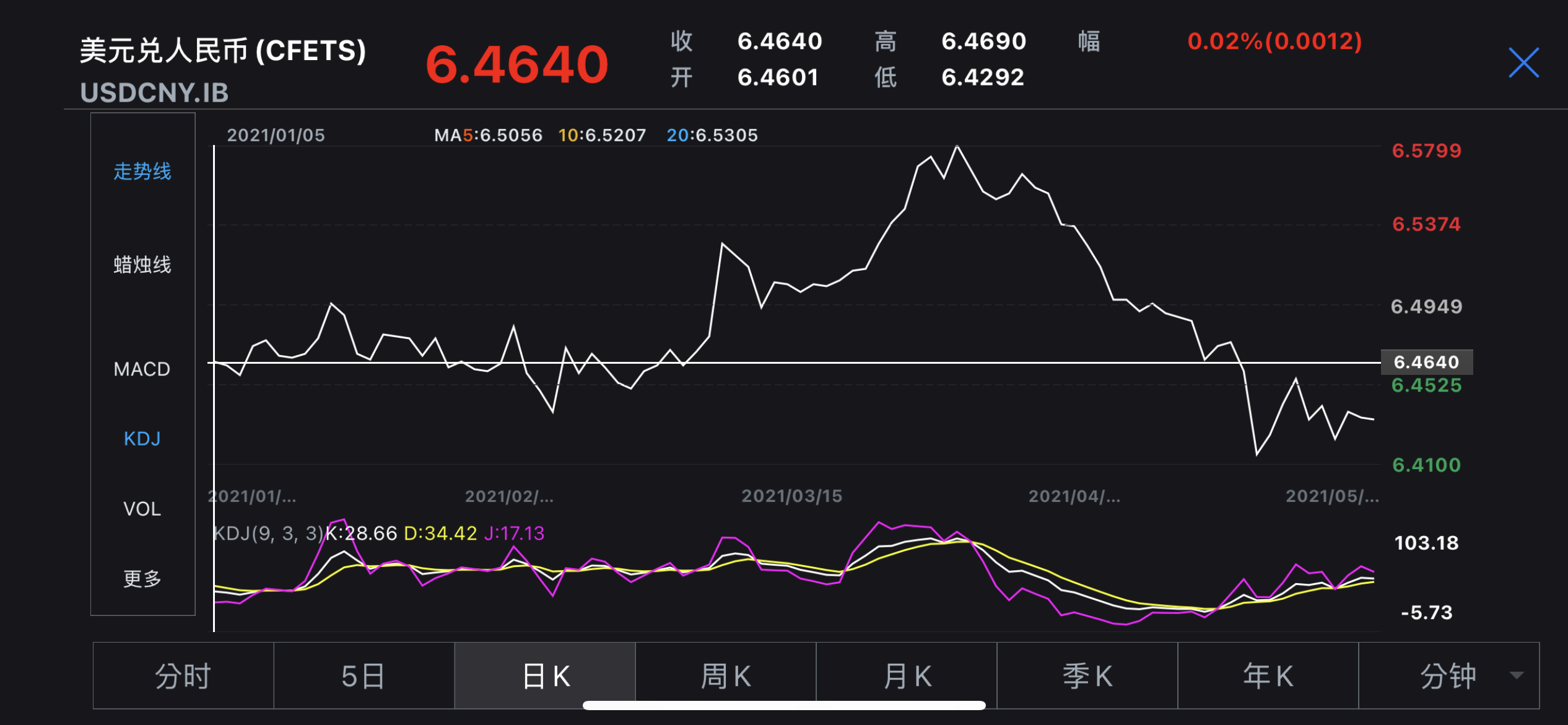Select the 季K quarterly chart tab

(x=1087, y=675)
